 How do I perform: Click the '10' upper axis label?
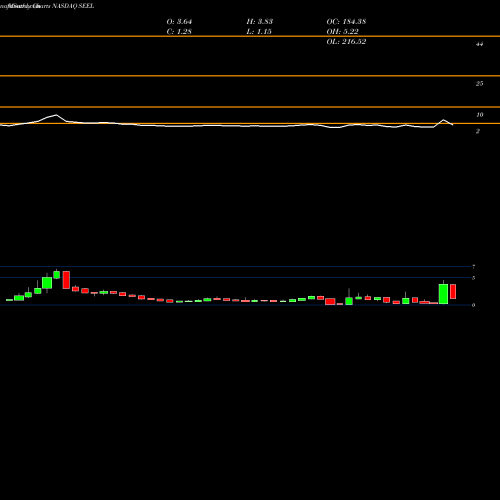coord(479,115)
